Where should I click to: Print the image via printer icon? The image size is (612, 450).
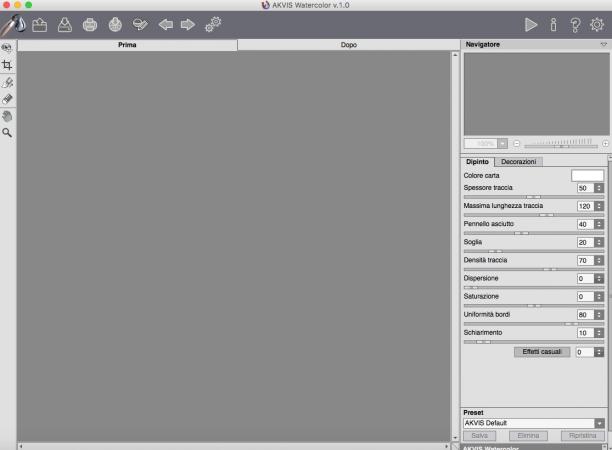coord(90,25)
